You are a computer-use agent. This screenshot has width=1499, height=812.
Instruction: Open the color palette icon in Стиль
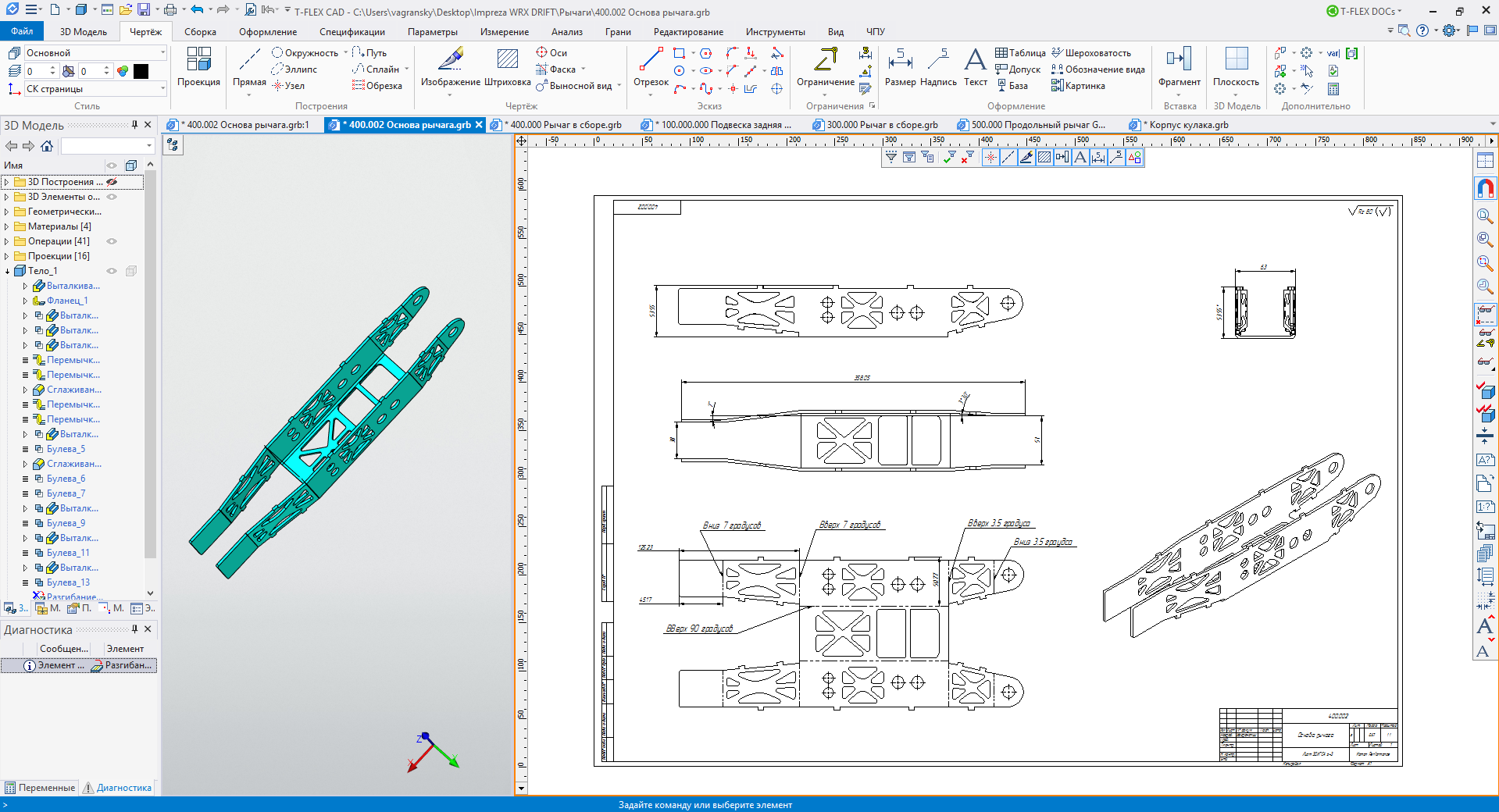123,71
